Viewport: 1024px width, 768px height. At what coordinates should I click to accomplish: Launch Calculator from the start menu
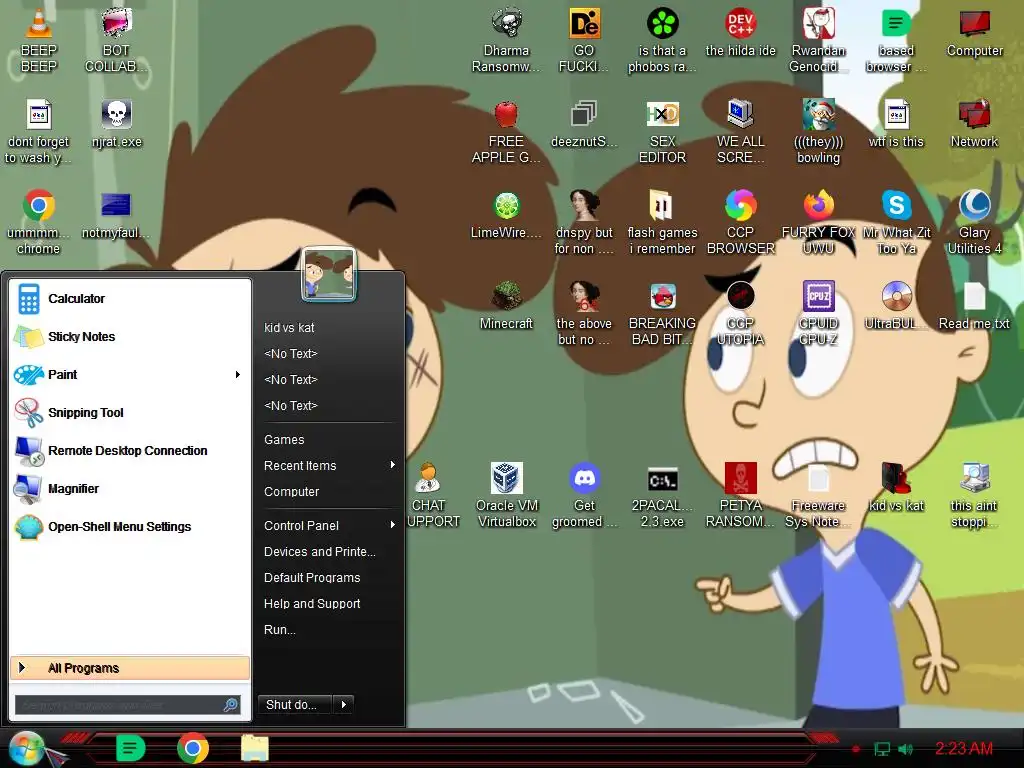click(x=131, y=298)
